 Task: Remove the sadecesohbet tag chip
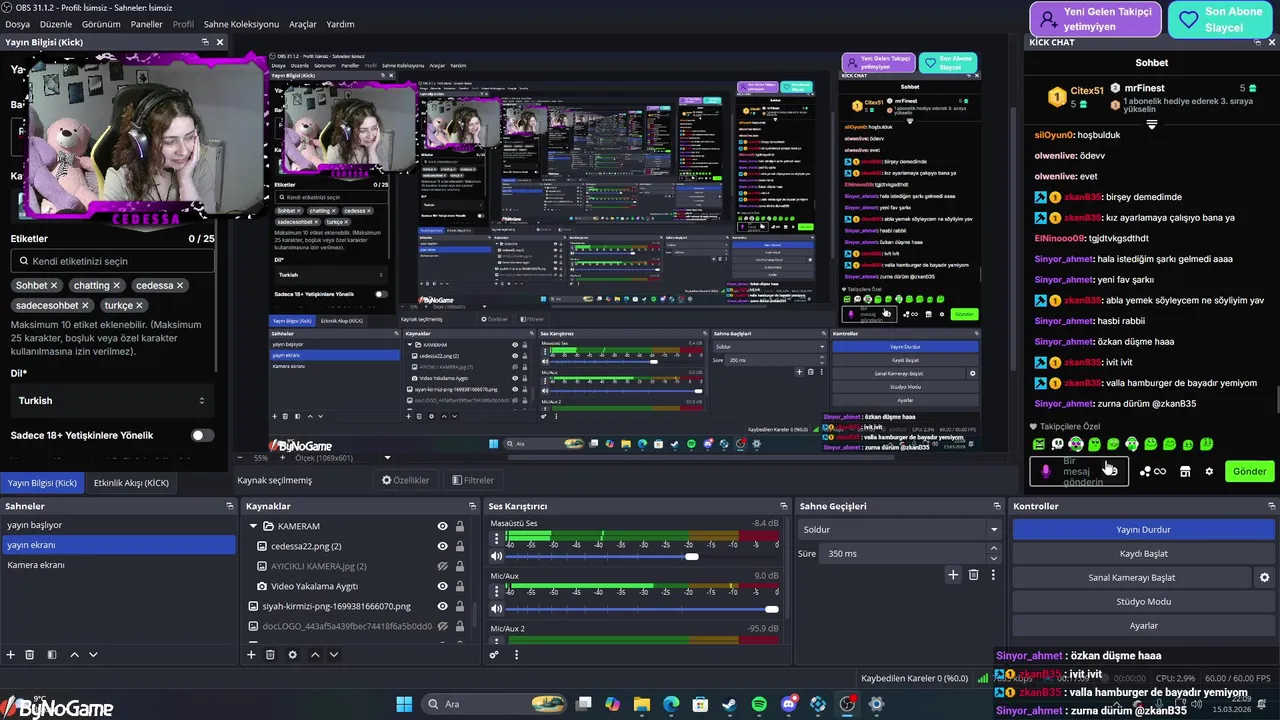(x=86, y=306)
